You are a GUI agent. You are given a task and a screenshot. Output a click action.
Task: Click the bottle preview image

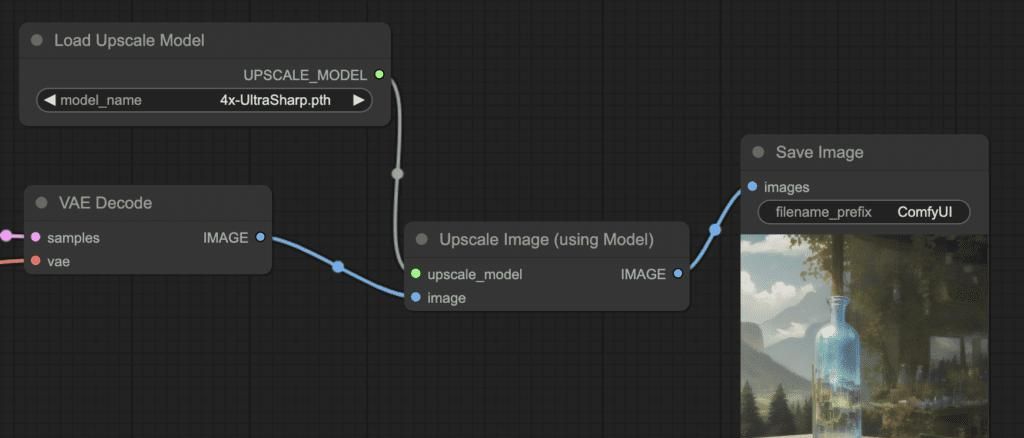pyautogui.click(x=864, y=340)
